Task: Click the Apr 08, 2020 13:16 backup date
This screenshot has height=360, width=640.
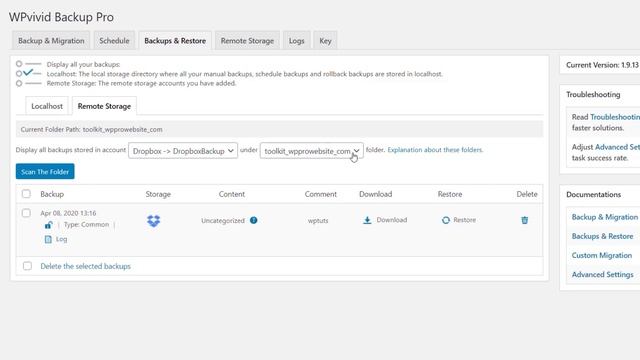Action: coord(68,213)
